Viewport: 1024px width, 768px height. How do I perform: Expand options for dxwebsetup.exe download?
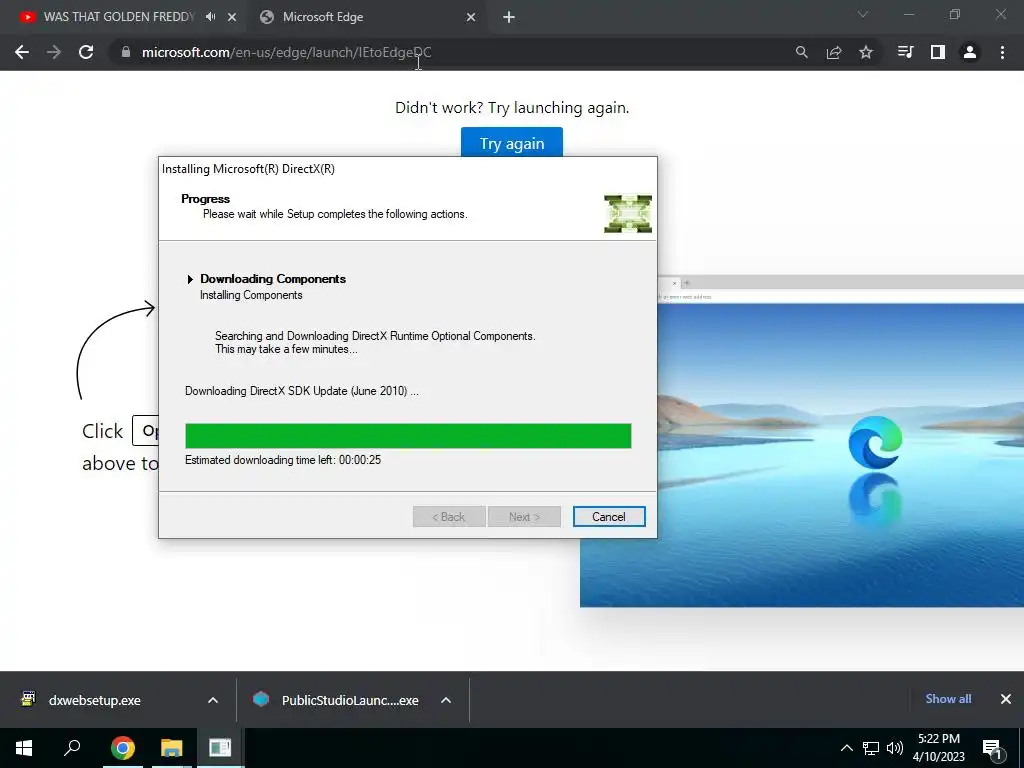tap(213, 700)
